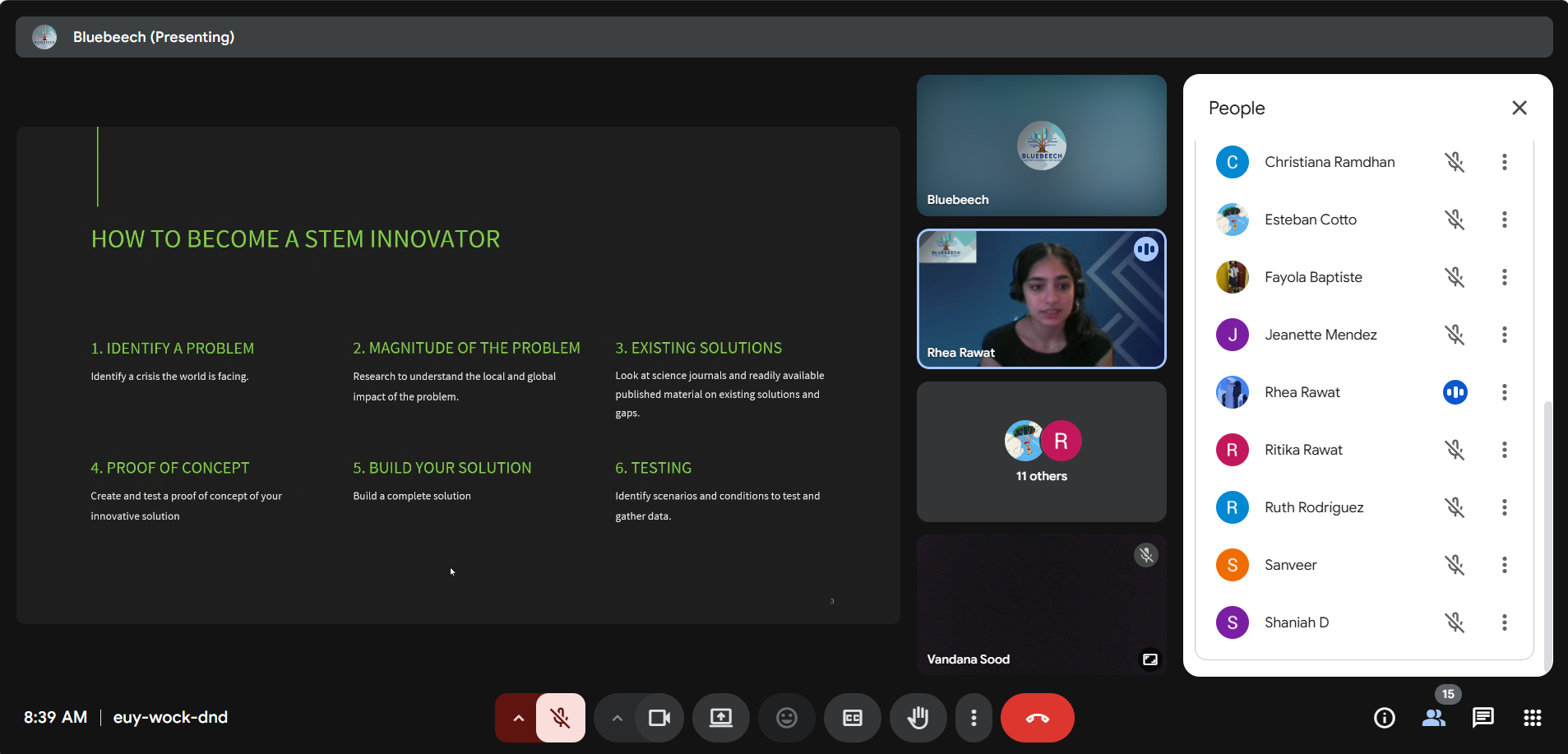Screen dimensions: 1568x754
Task: Click the 11 others participant tile
Action: [x=1041, y=451]
